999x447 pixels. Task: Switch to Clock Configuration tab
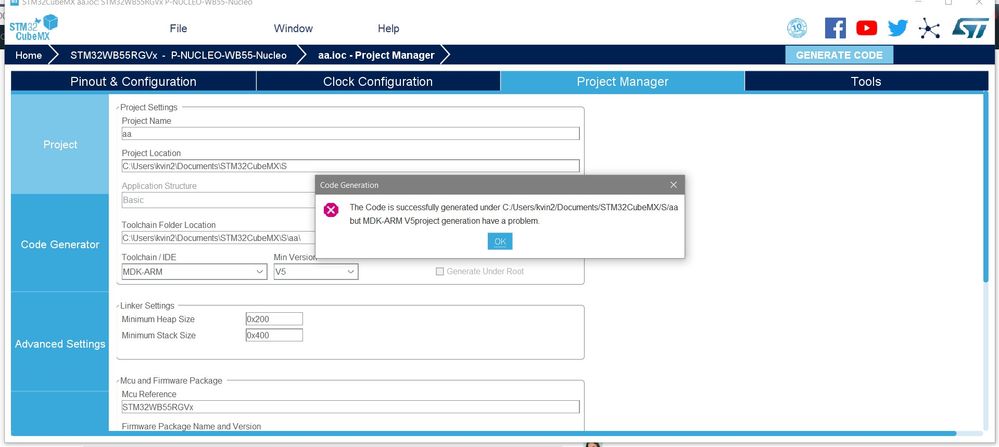click(378, 82)
